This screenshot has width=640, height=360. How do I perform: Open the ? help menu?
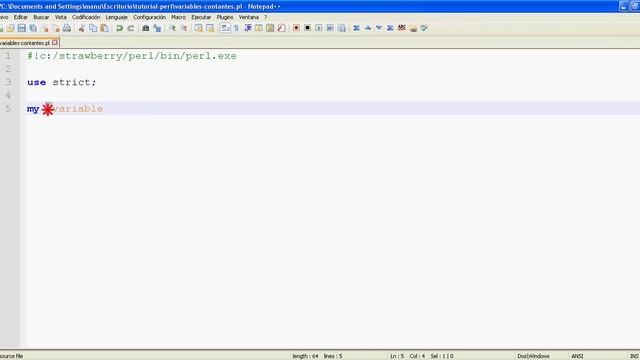tap(265, 17)
